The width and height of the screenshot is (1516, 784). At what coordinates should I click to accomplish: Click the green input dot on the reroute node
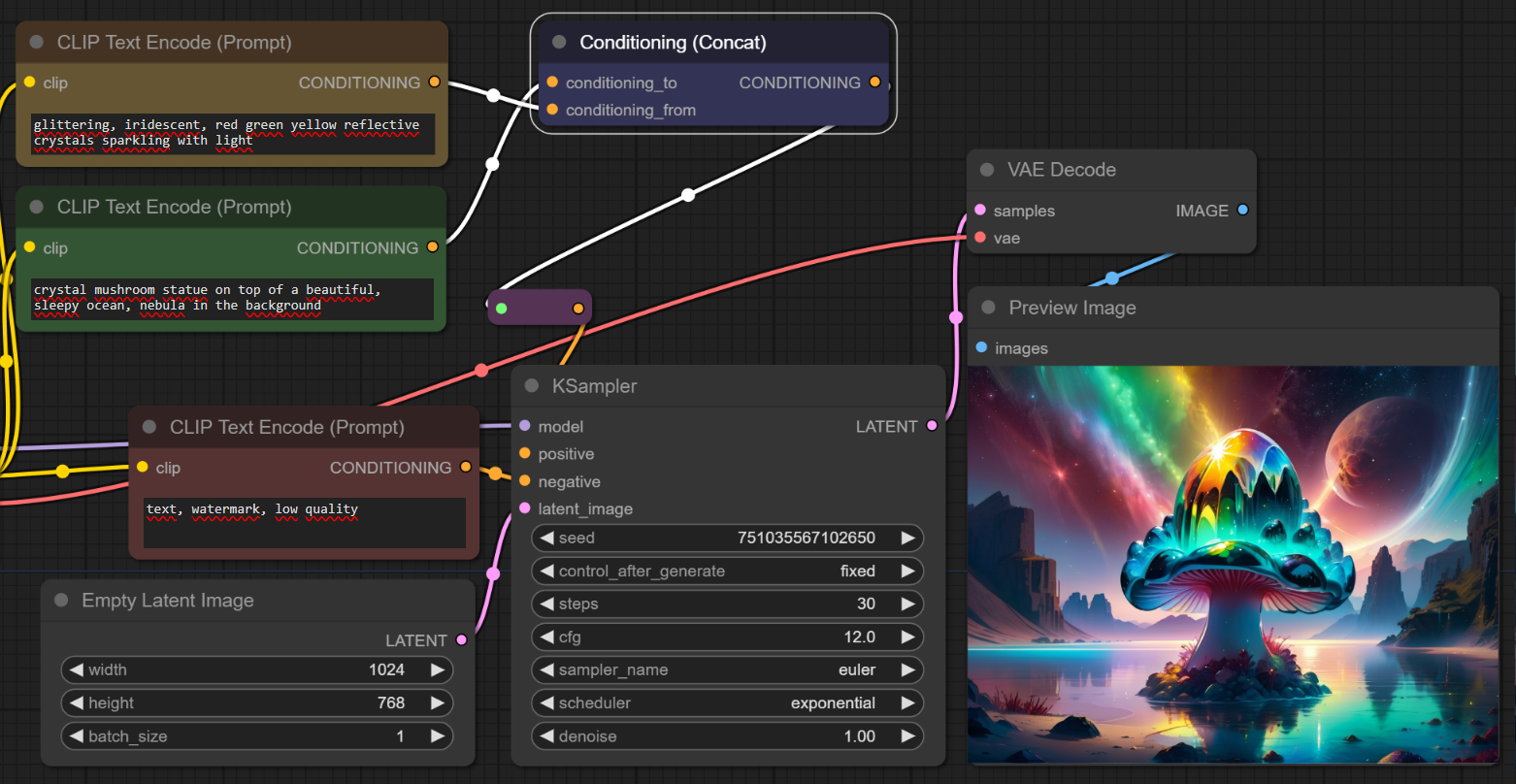click(x=501, y=309)
